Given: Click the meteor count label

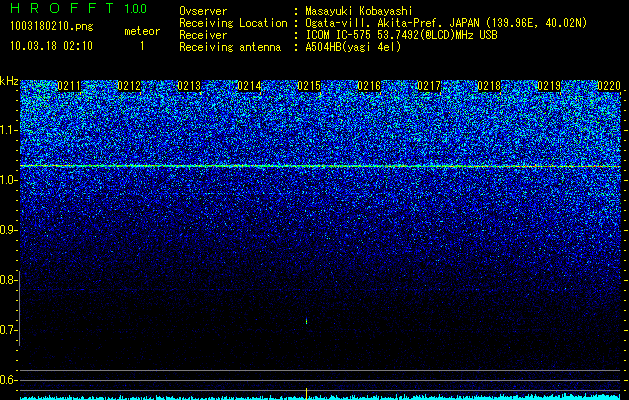Looking at the screenshot, I should [x=142, y=31].
